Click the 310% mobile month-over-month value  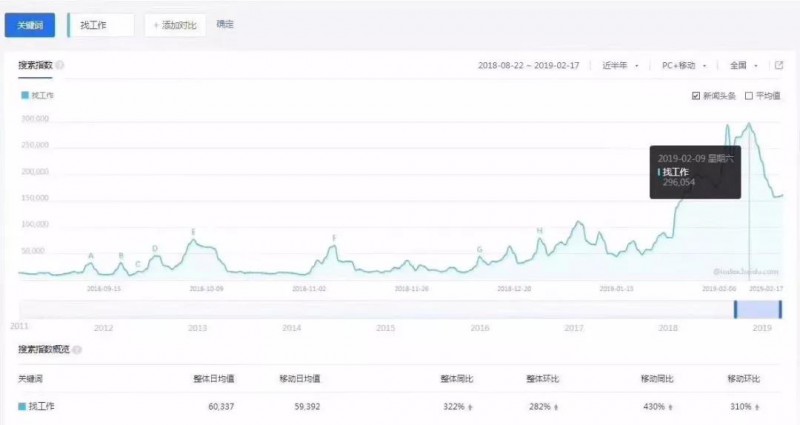(x=740, y=407)
